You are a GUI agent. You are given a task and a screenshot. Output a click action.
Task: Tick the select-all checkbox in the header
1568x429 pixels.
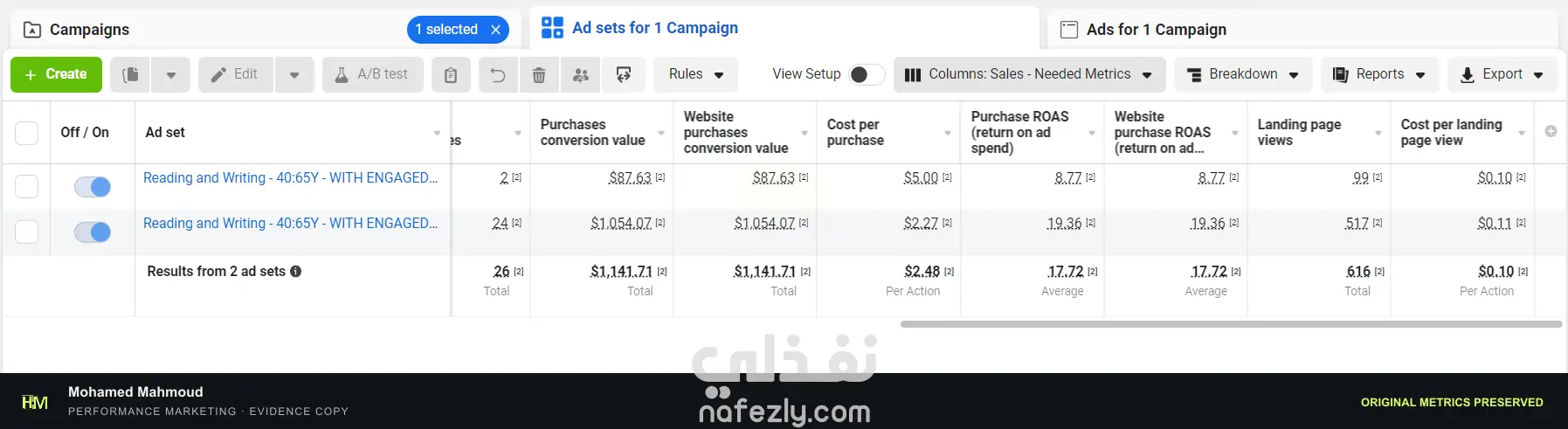27,133
